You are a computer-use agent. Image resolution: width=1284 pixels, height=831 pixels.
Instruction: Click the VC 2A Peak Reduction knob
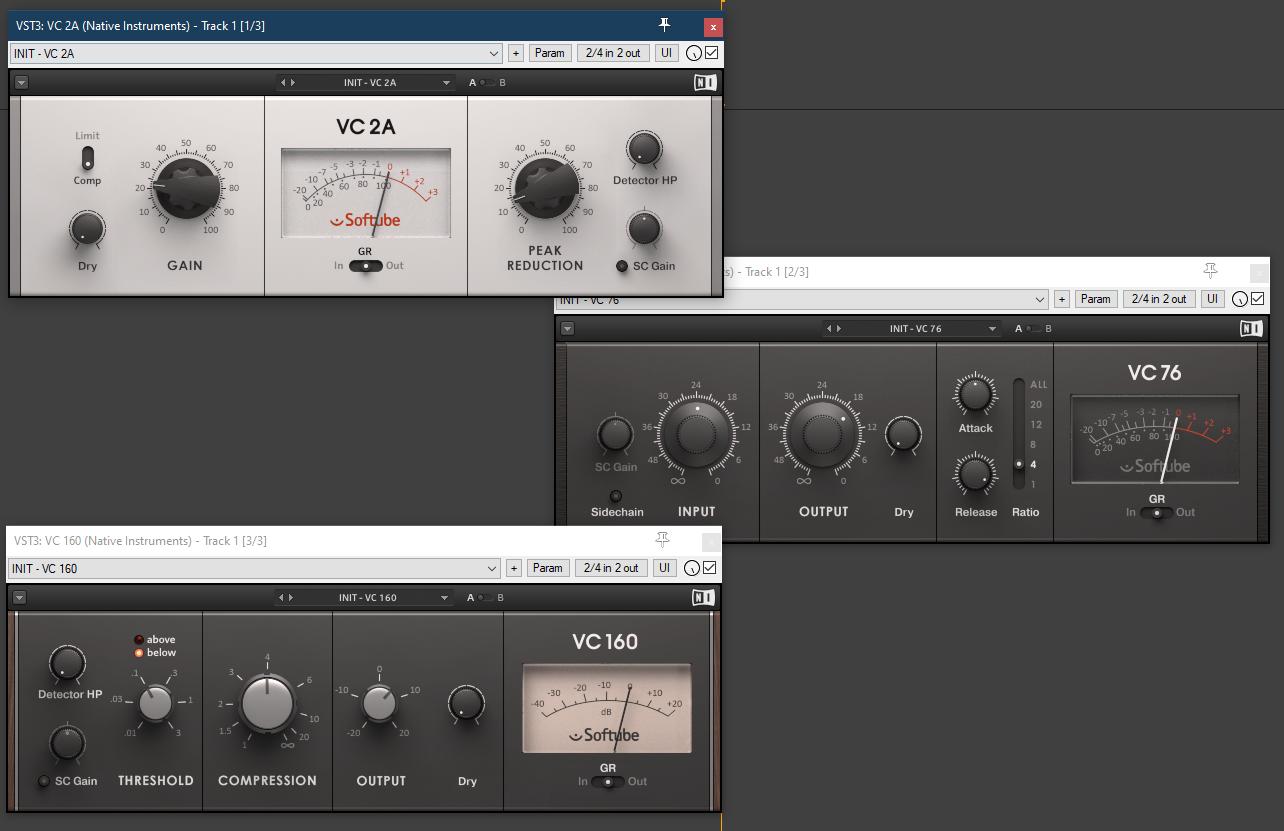click(x=546, y=187)
